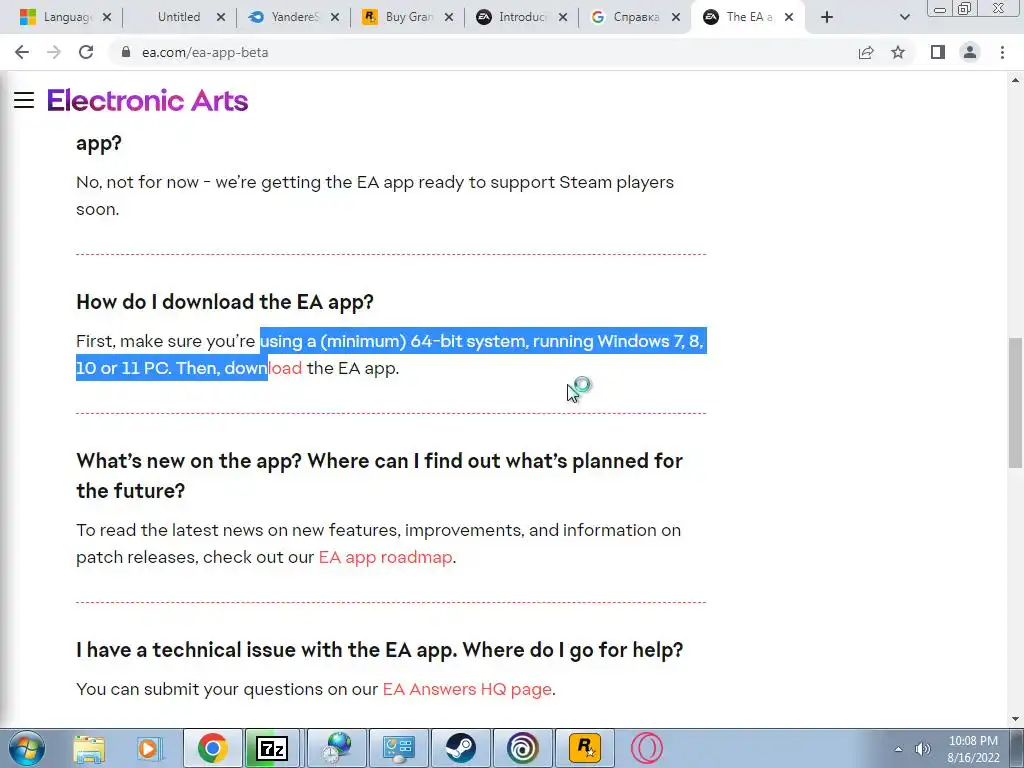Close the active The EA tab
This screenshot has height=768, width=1024.
(789, 17)
